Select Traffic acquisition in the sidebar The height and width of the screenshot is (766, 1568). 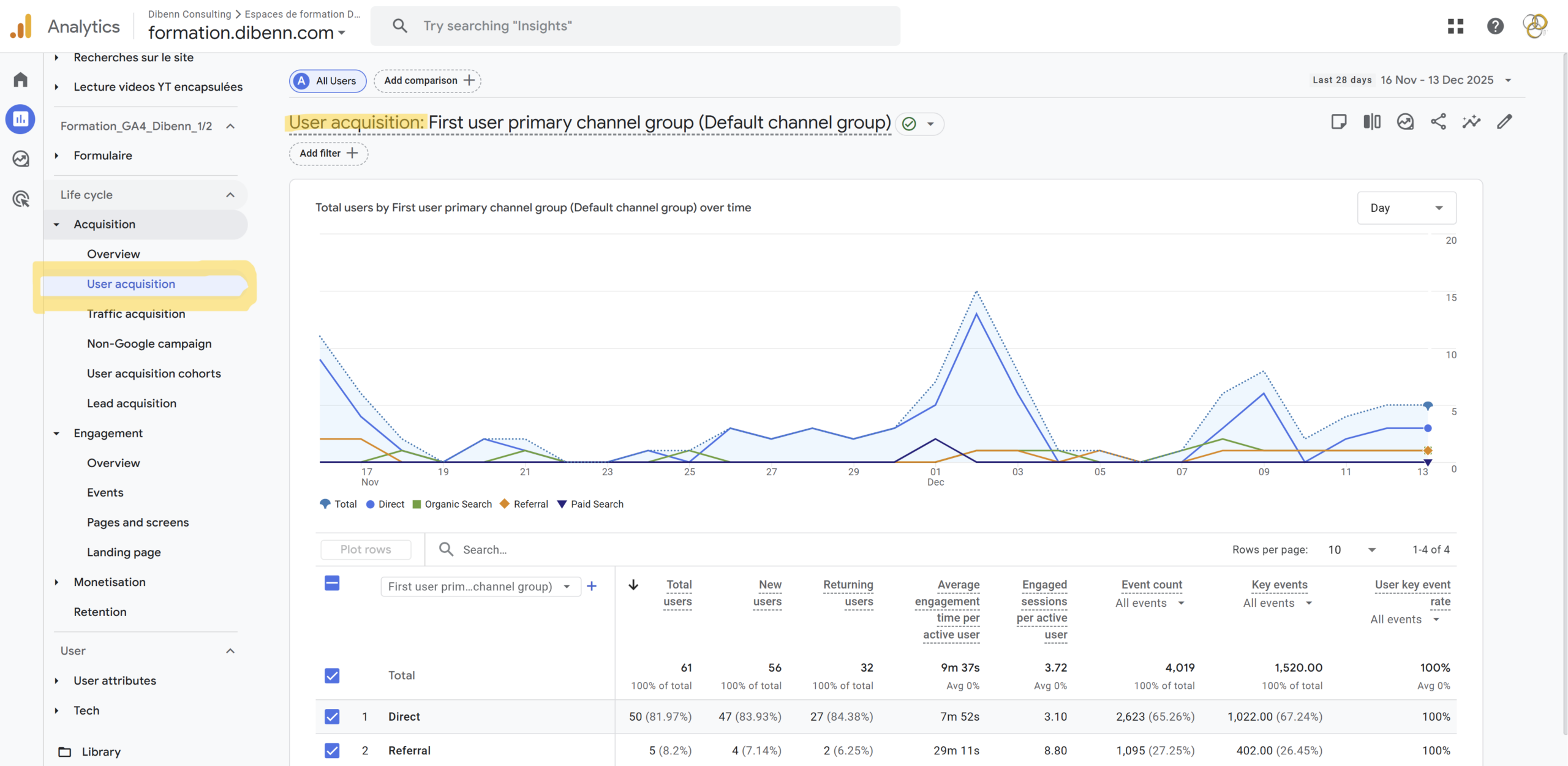[x=136, y=314]
